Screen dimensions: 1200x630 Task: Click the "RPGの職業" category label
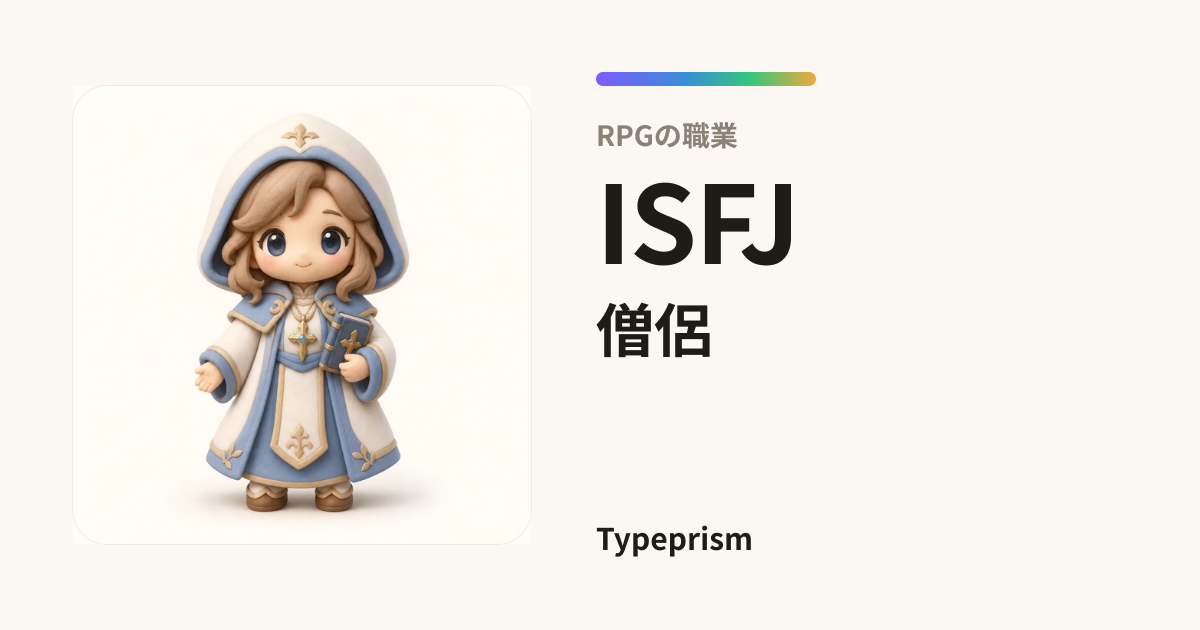click(666, 135)
